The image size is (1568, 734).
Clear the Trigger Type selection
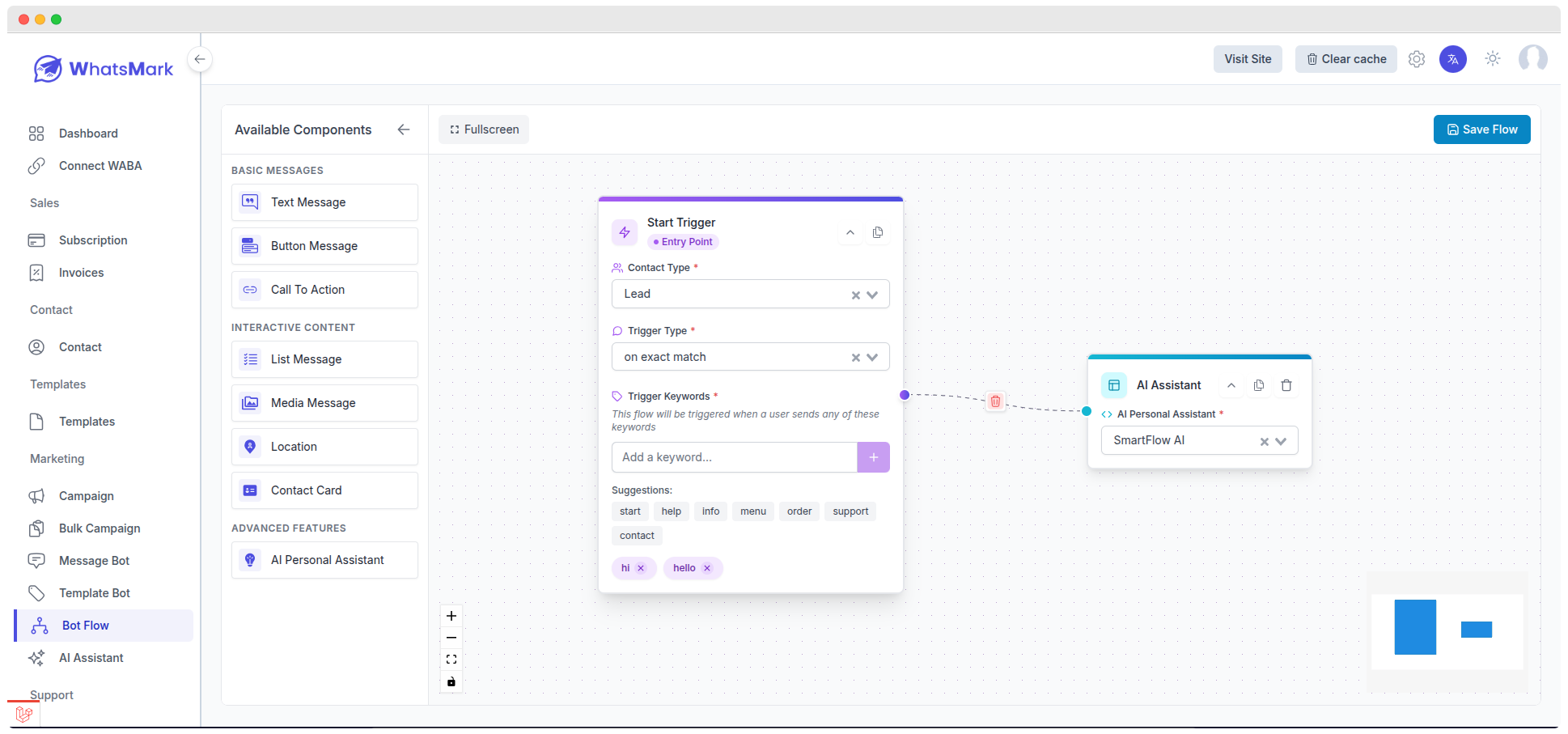tap(856, 358)
